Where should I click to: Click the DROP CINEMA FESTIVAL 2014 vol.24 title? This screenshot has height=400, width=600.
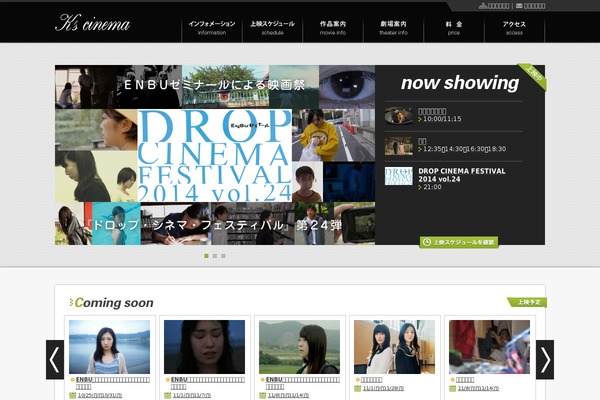point(461,175)
